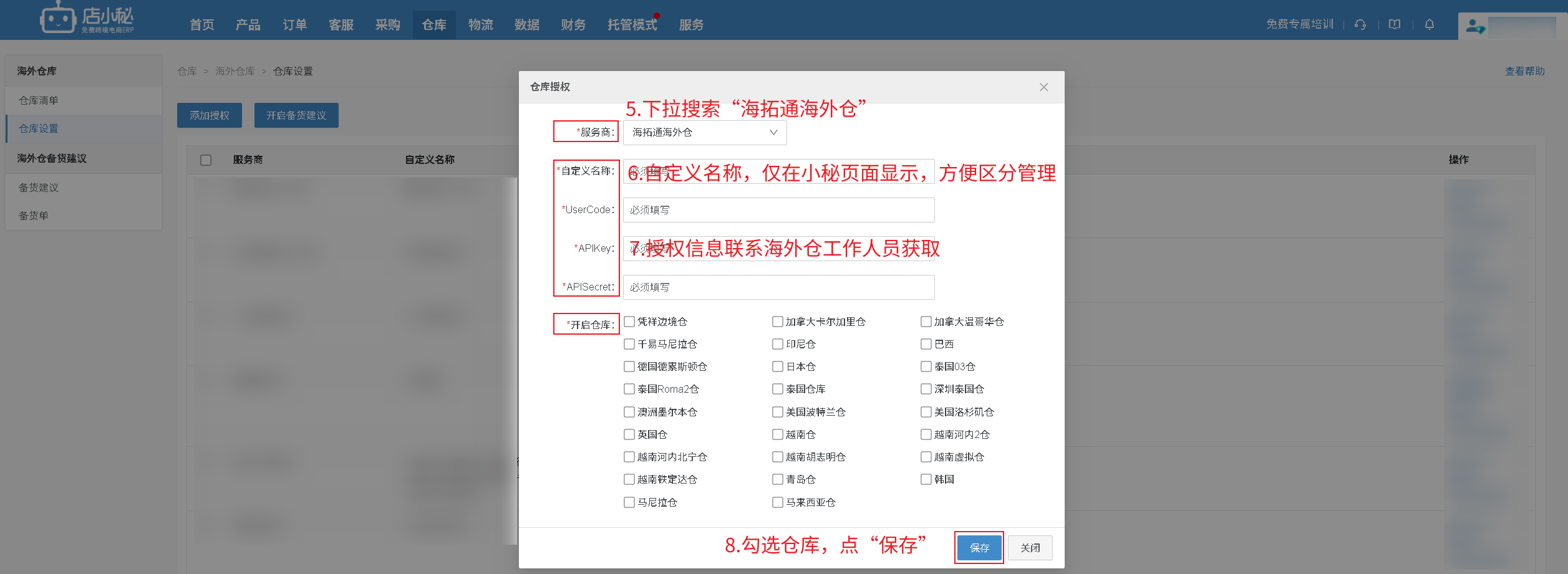The width and height of the screenshot is (1568, 574).
Task: Enable the 越南胡志明仓 checkbox
Action: click(x=778, y=457)
